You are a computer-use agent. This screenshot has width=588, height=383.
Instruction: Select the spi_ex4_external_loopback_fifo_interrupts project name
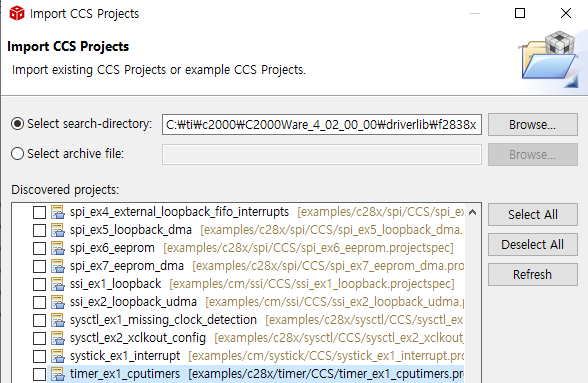(179, 212)
